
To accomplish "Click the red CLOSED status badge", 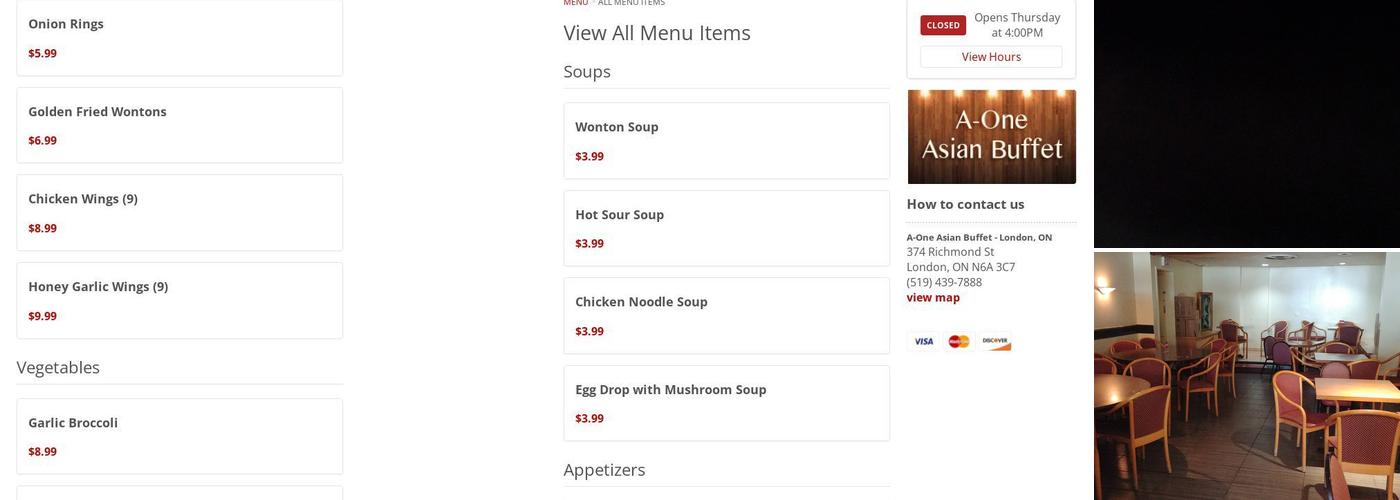I will pos(943,25).
